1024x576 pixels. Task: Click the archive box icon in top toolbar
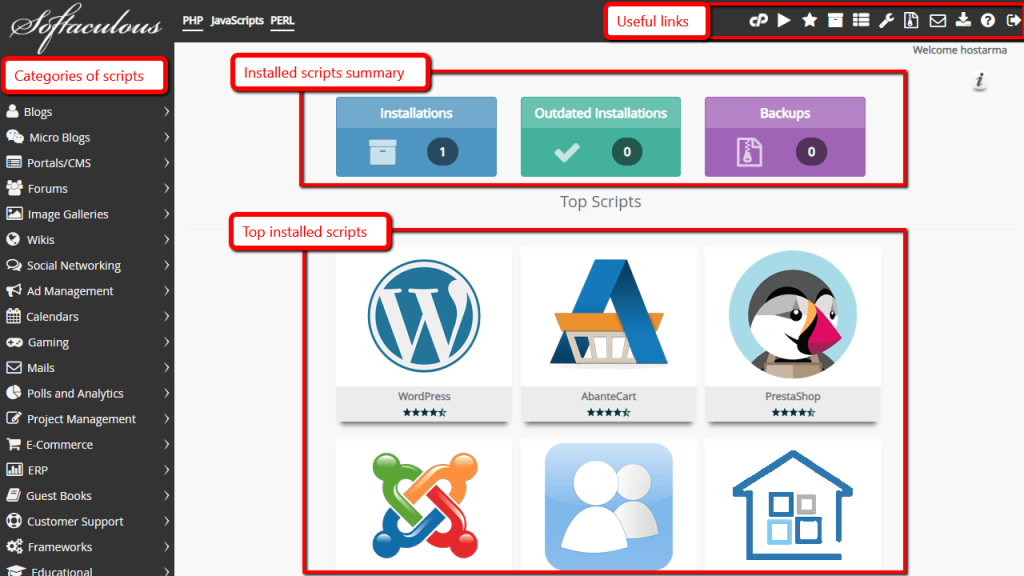pyautogui.click(x=835, y=20)
